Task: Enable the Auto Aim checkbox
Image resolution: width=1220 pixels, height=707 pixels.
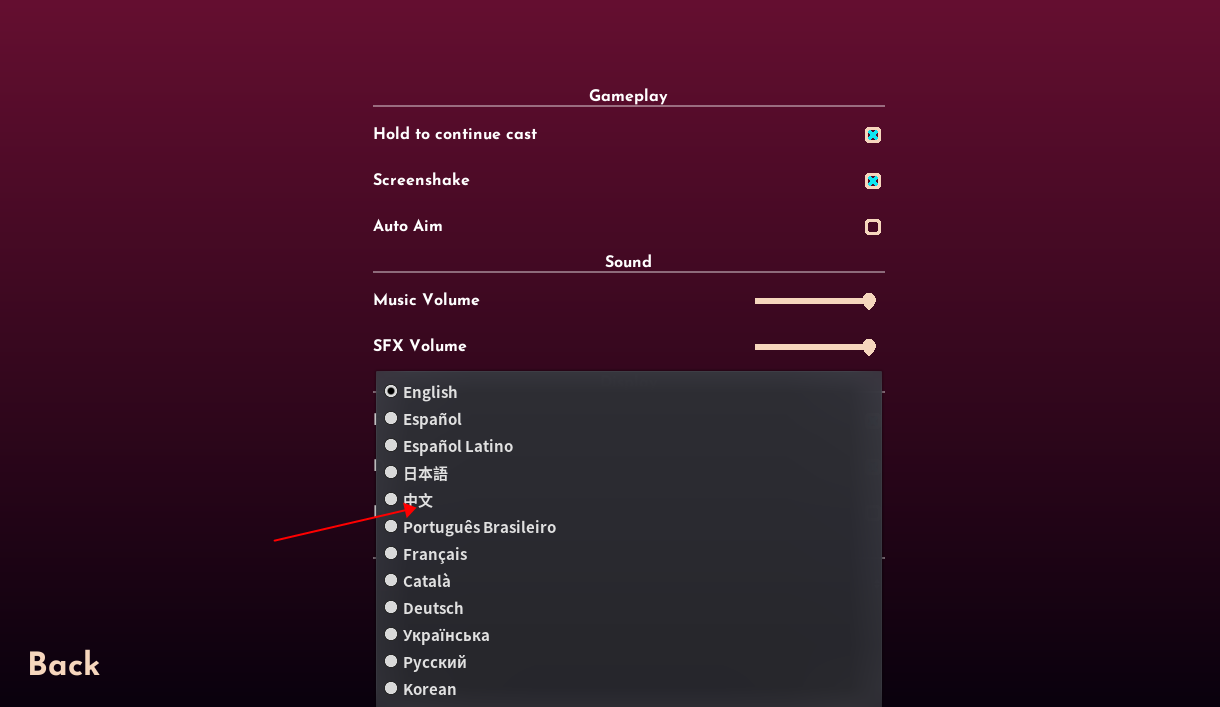Action: point(872,227)
